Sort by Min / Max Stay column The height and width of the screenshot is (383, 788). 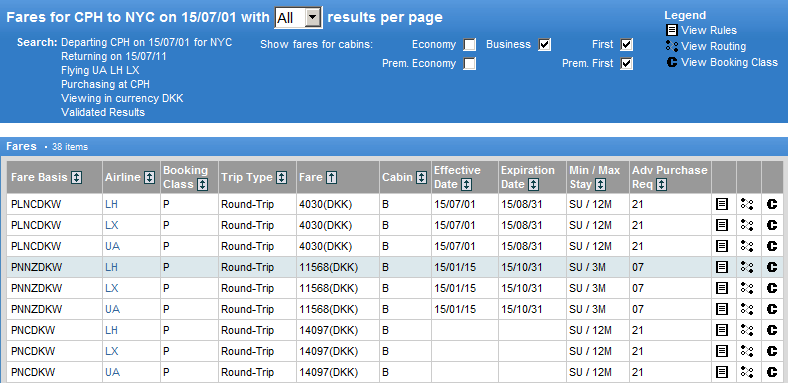click(600, 184)
